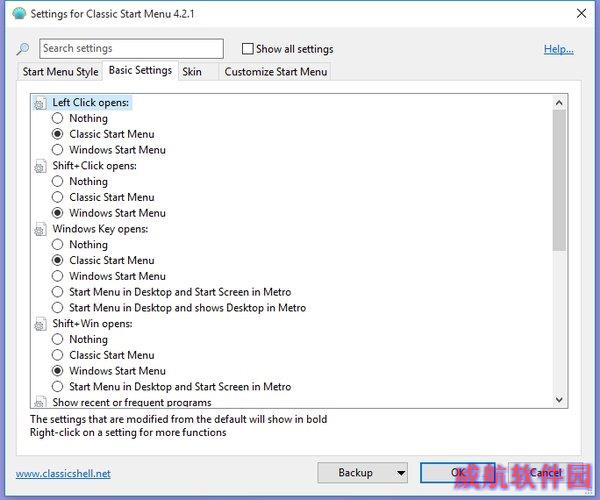The image size is (600, 500).
Task: Select Nothing under Left Click opens
Action: pos(57,118)
